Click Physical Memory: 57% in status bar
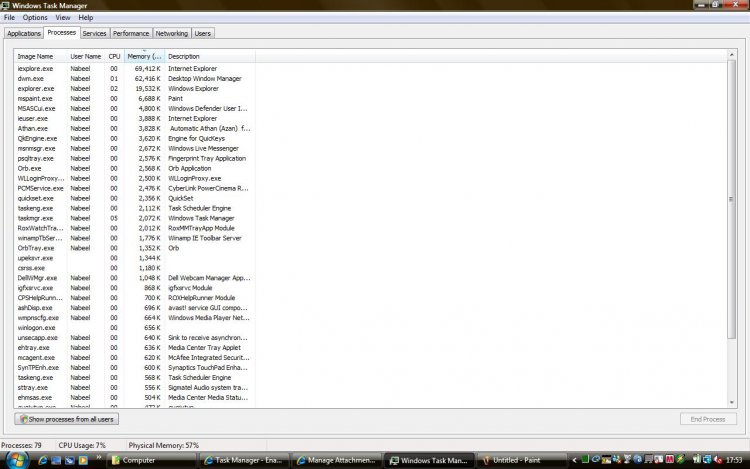 pos(164,446)
